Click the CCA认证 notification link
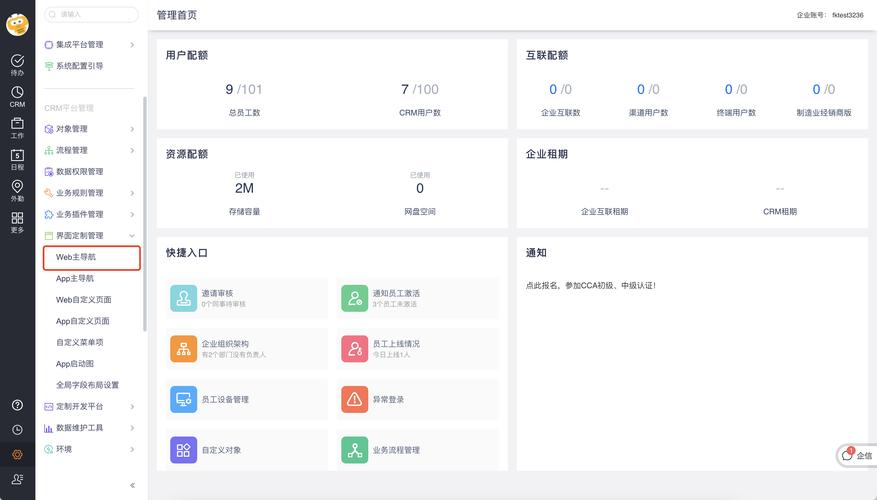877x500 pixels. click(x=591, y=286)
